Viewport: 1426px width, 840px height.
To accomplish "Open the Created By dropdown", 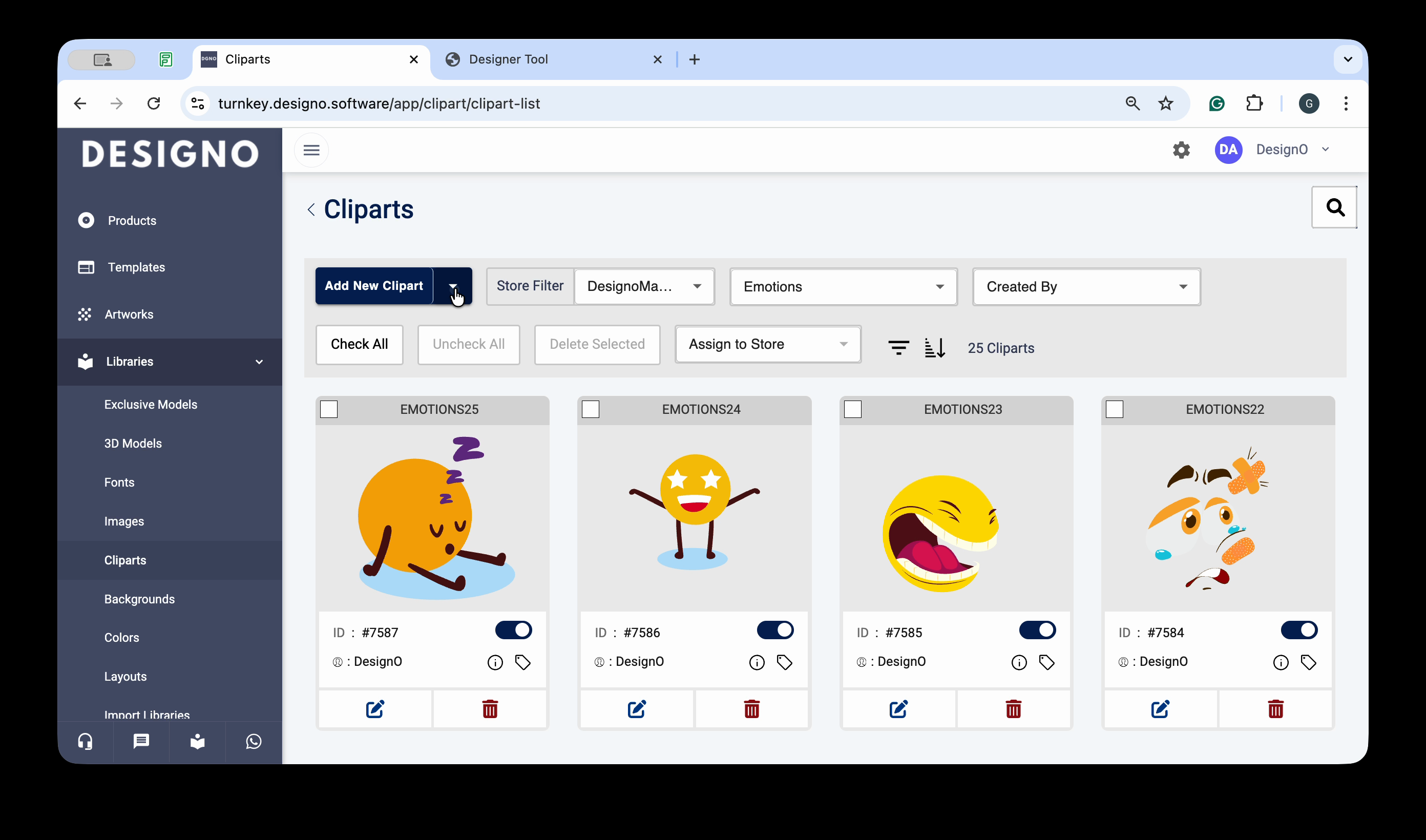I will click(x=1086, y=286).
